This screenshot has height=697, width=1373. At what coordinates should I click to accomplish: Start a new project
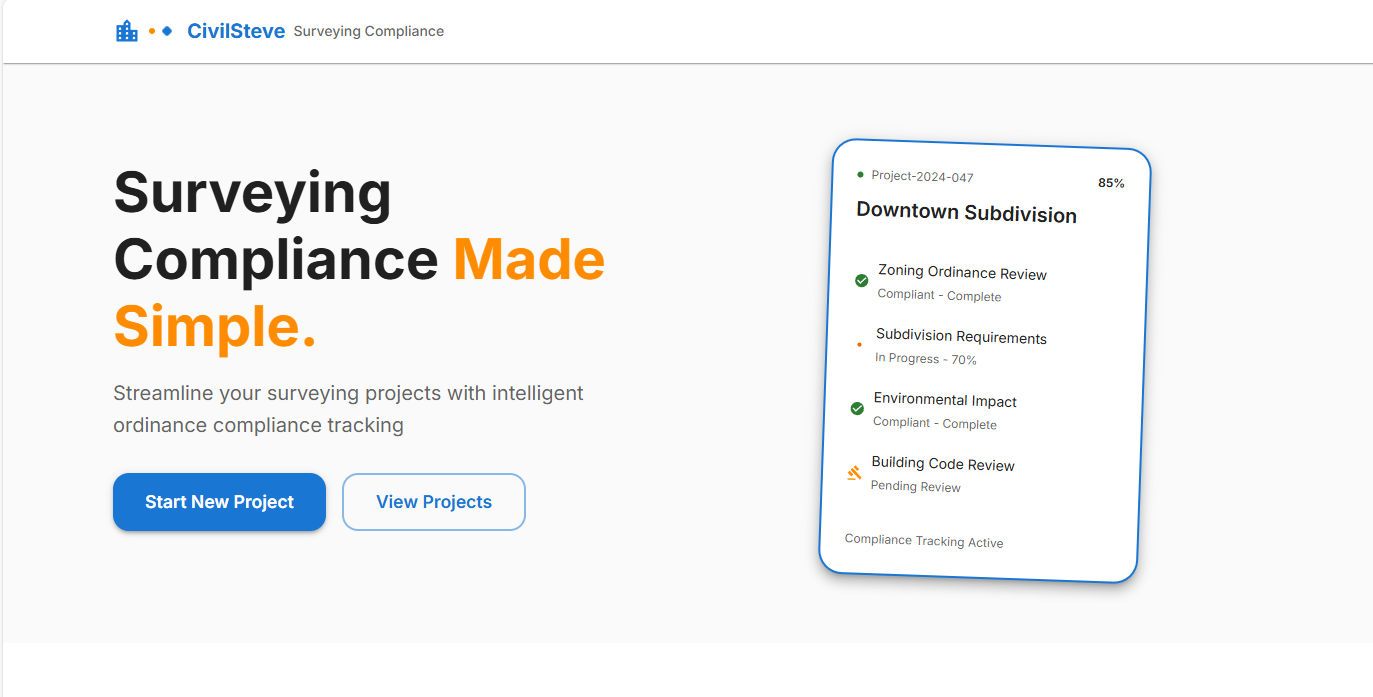pos(219,502)
